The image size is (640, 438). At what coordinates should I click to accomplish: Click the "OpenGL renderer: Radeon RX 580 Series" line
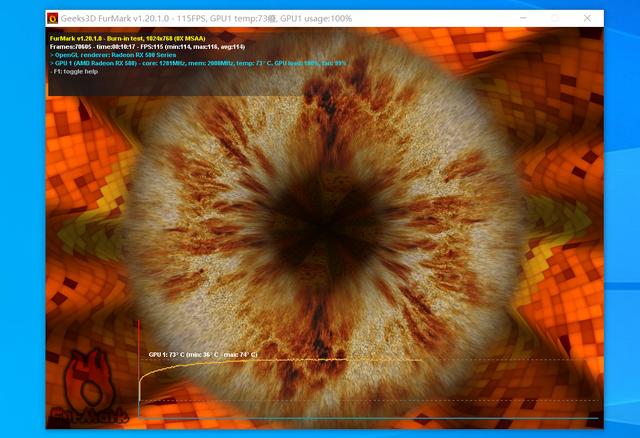113,55
